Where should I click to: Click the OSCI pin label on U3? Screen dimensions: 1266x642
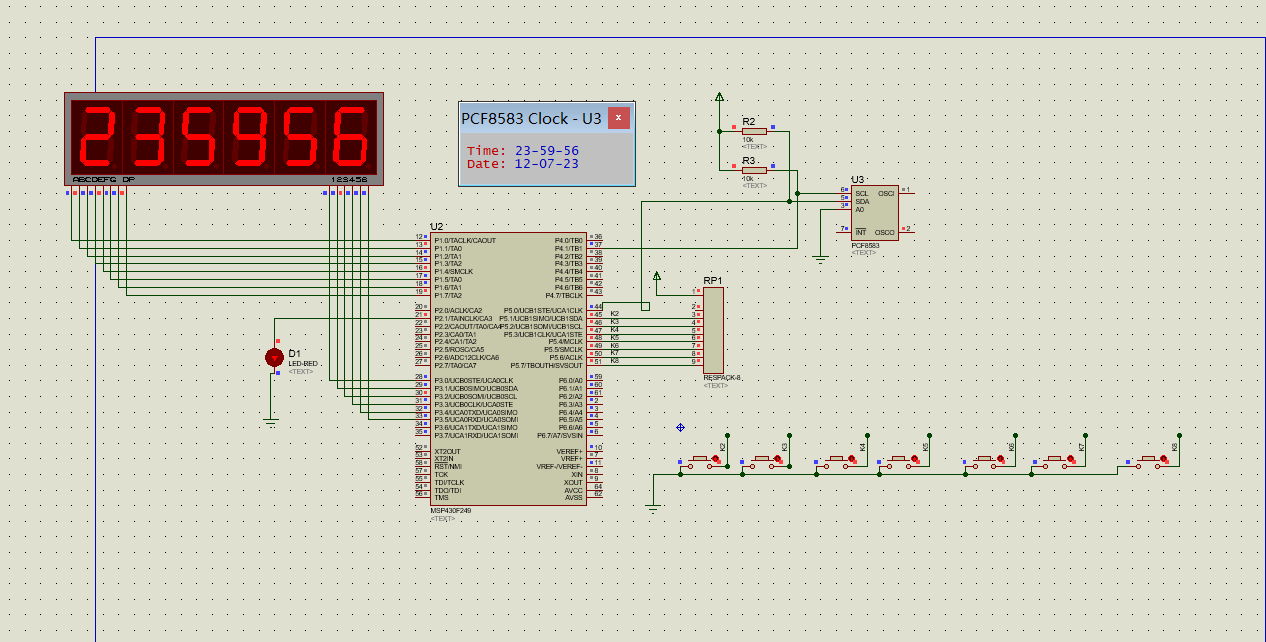coord(886,193)
